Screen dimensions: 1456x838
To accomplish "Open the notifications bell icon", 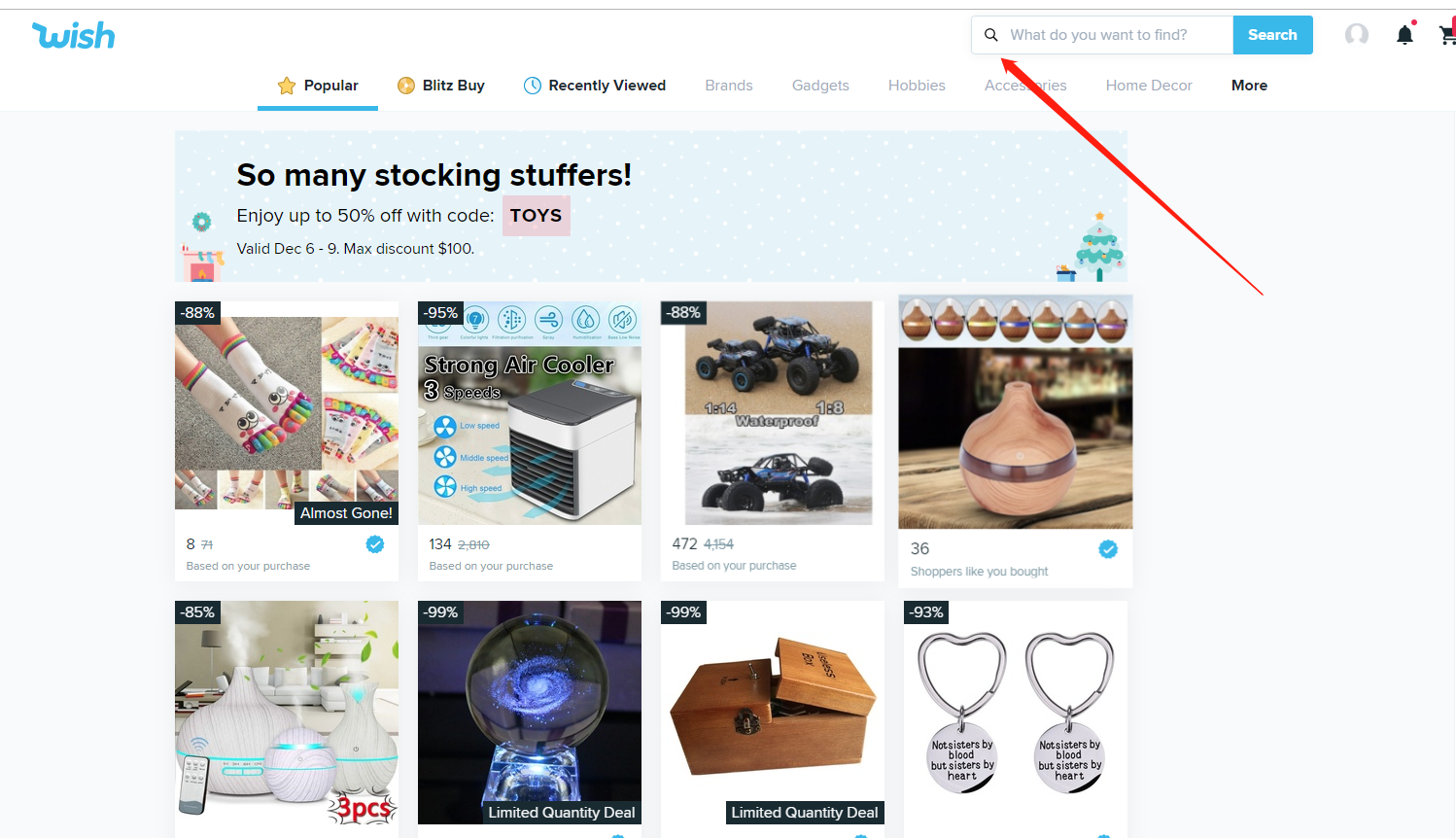I will [1404, 35].
